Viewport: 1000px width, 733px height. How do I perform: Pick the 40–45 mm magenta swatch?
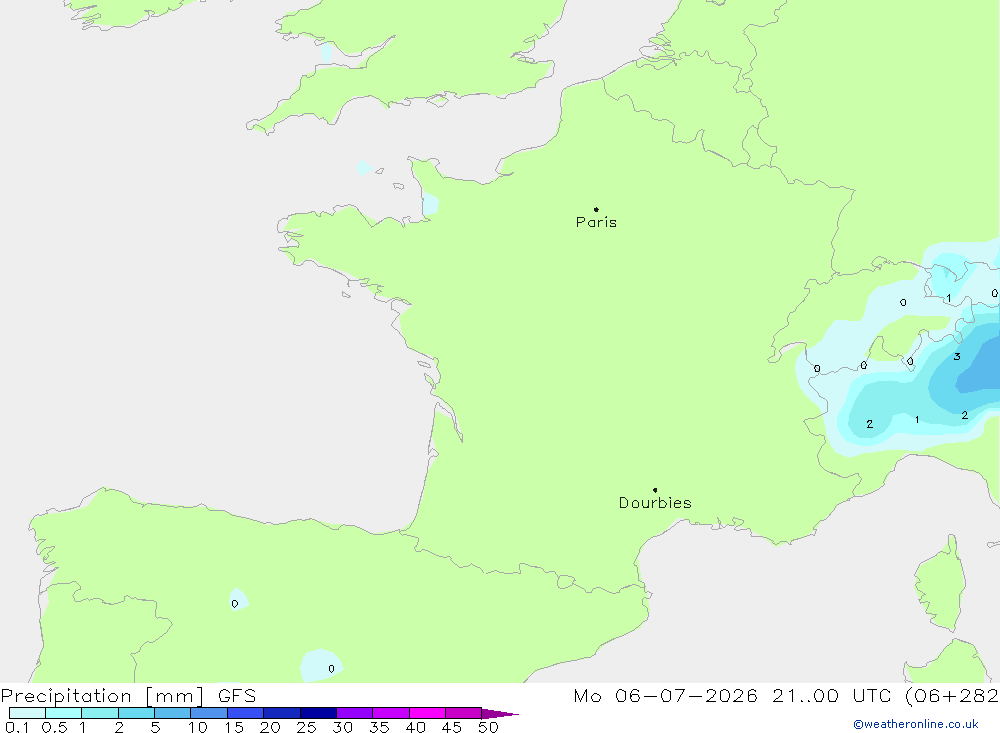point(427,713)
